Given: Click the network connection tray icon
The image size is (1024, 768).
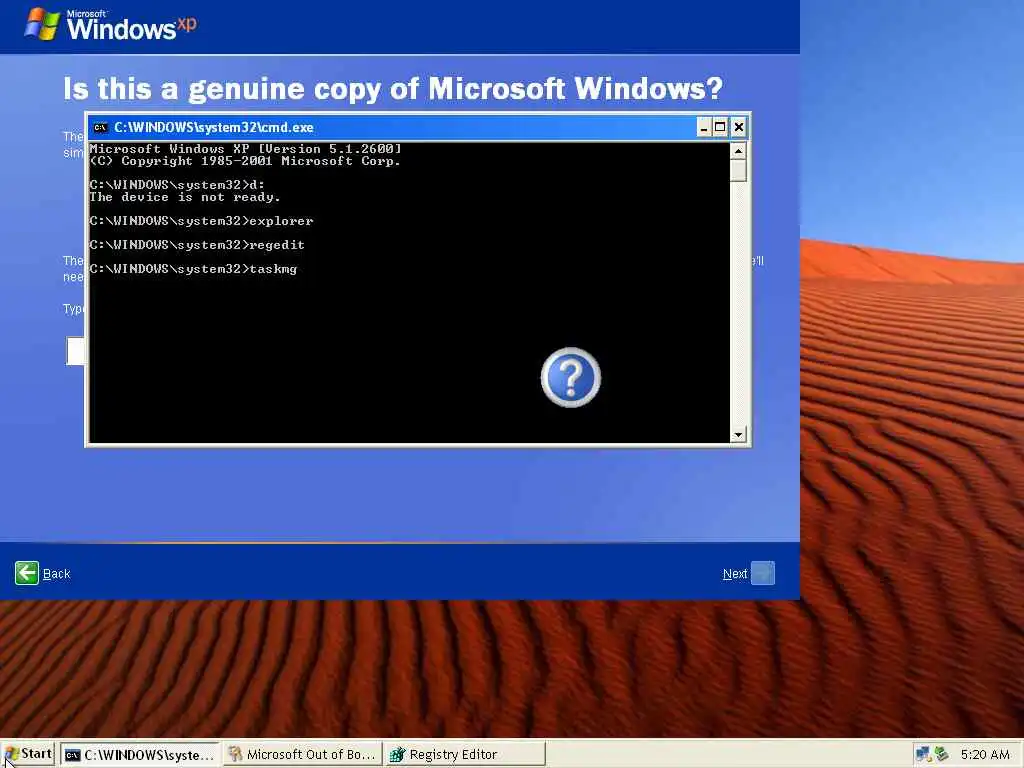Looking at the screenshot, I should pos(923,755).
